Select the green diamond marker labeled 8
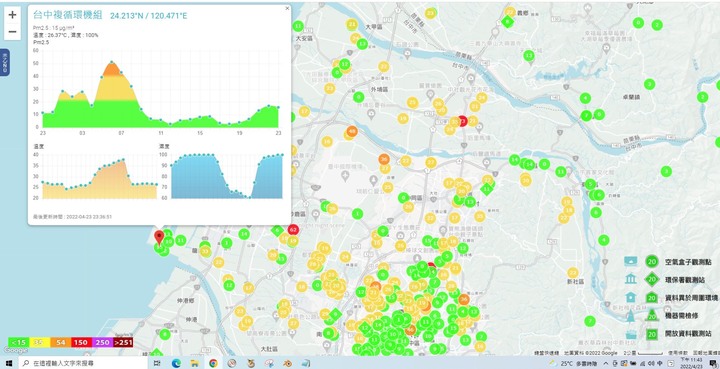The height and width of the screenshot is (369, 720). (x=507, y=21)
